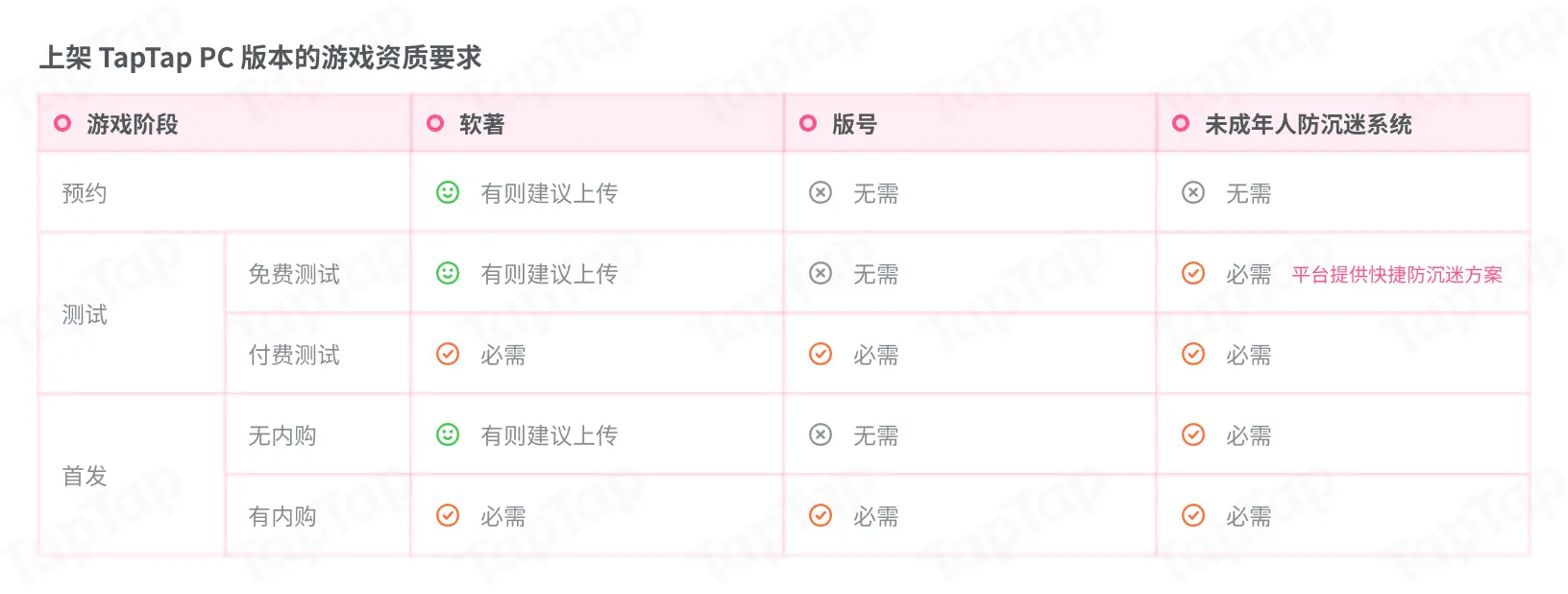Click the 首发 stage cell
The image size is (1568, 594).
(x=85, y=476)
